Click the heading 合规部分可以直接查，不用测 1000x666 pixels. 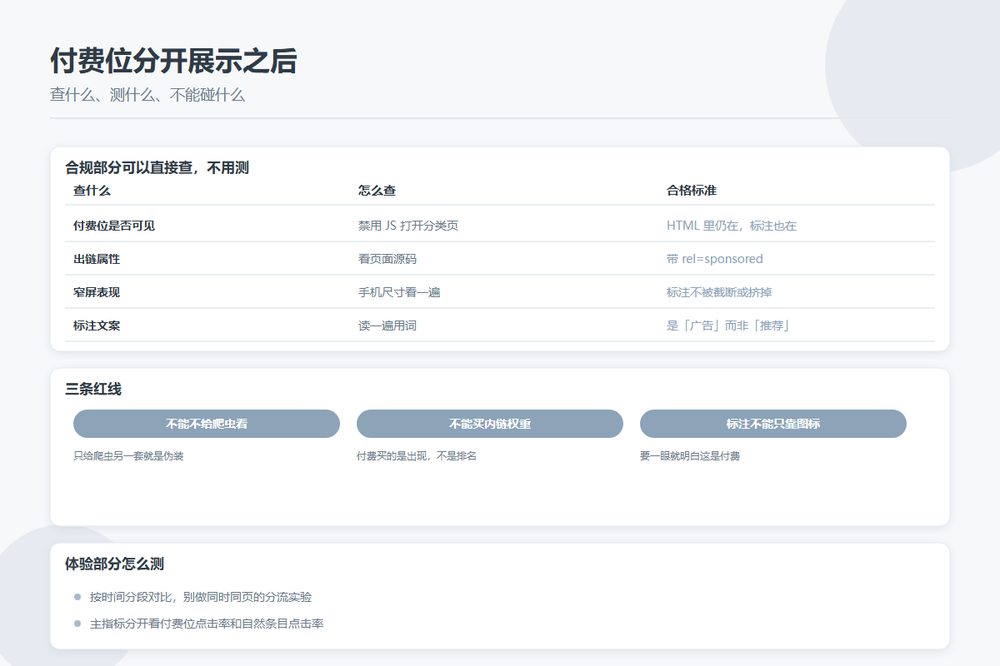tap(157, 168)
